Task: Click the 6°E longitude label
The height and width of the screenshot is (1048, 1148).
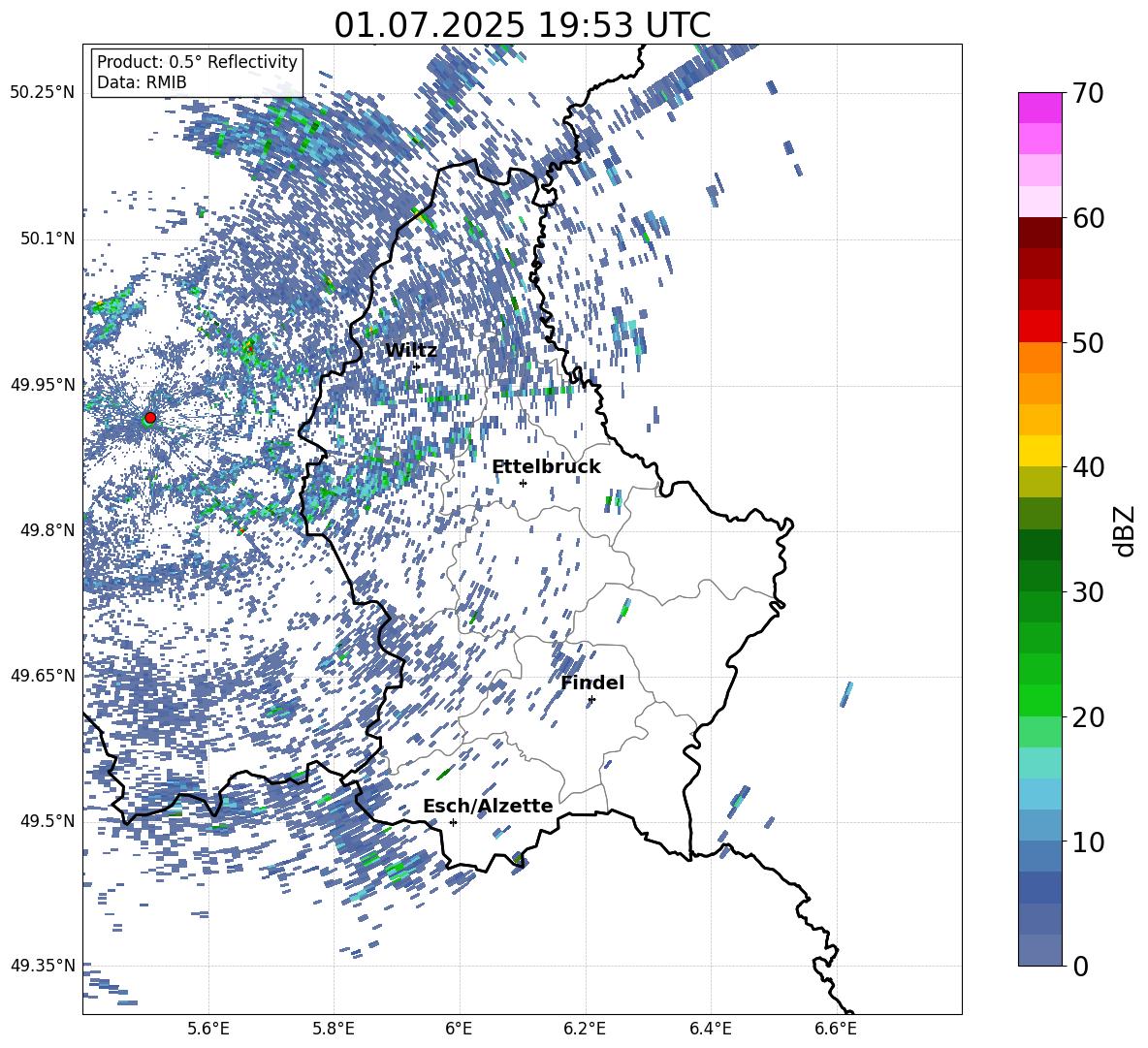Action: [x=459, y=1030]
